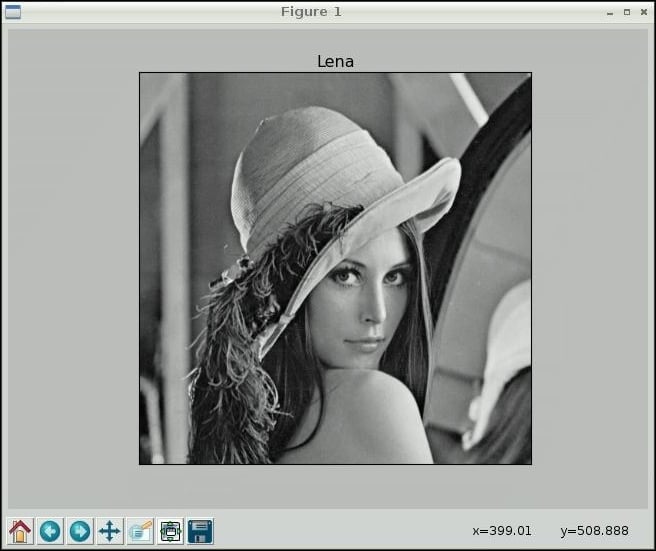
Task: Reset the view with the Home icon
Action: coord(20,531)
